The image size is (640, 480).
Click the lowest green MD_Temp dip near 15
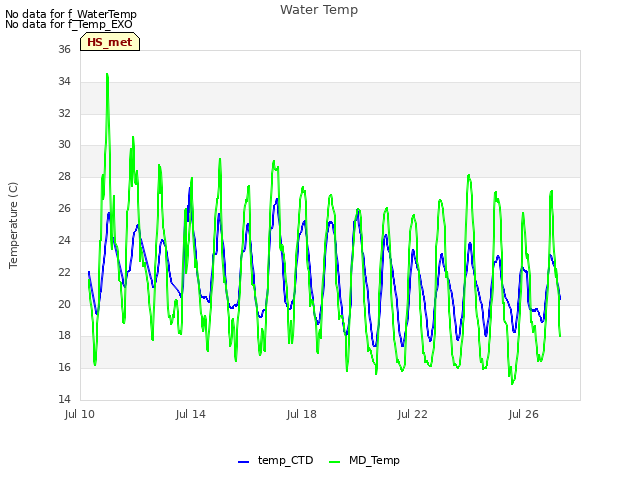(512, 383)
